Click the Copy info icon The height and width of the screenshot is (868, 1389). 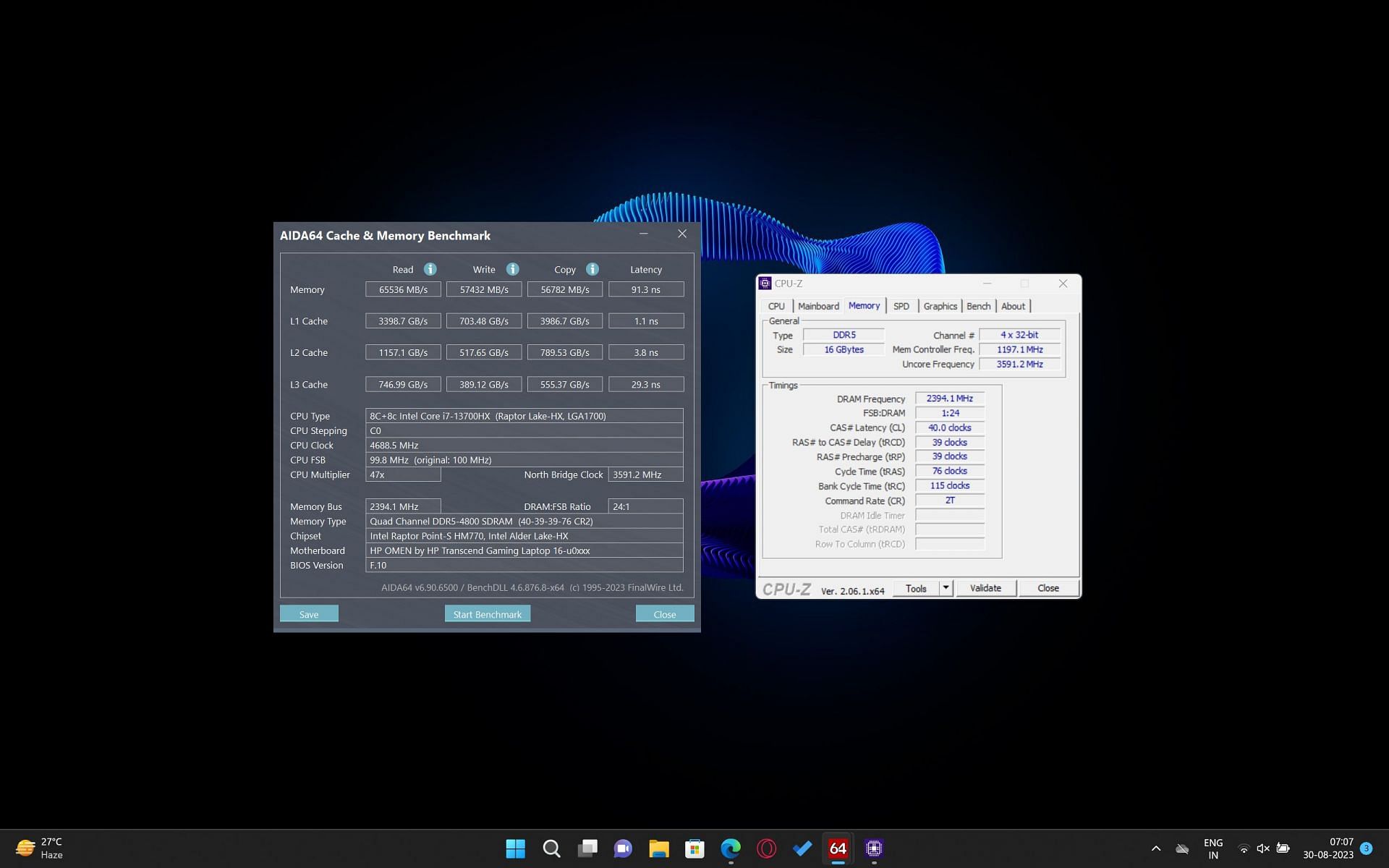[x=592, y=269]
